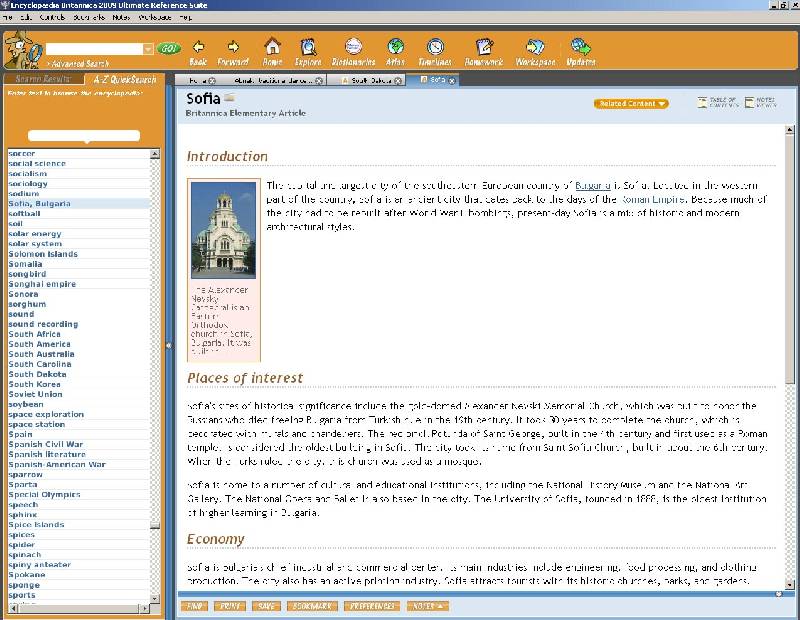
Task: Open the Help menu
Action: (186, 17)
